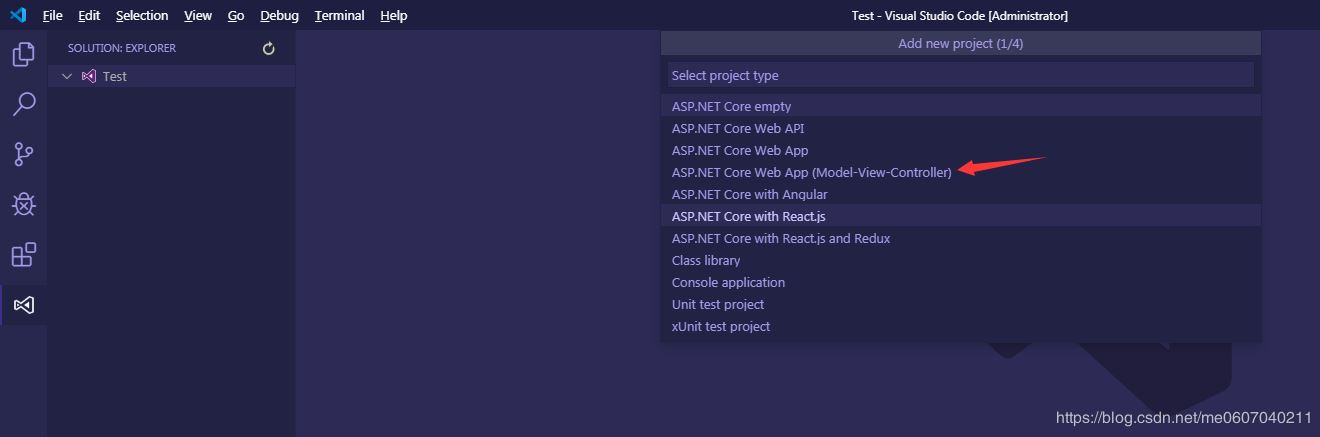
Task: Open the Terminal menu
Action: pyautogui.click(x=339, y=16)
